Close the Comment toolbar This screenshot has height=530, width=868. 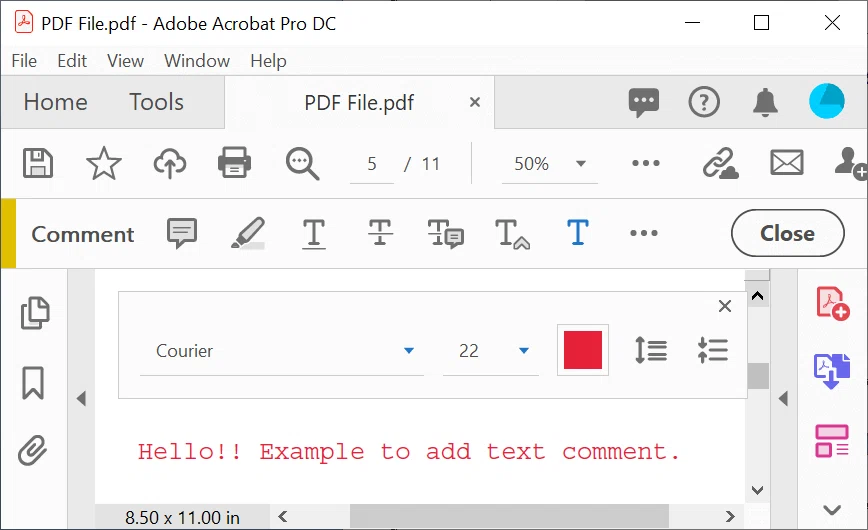788,233
